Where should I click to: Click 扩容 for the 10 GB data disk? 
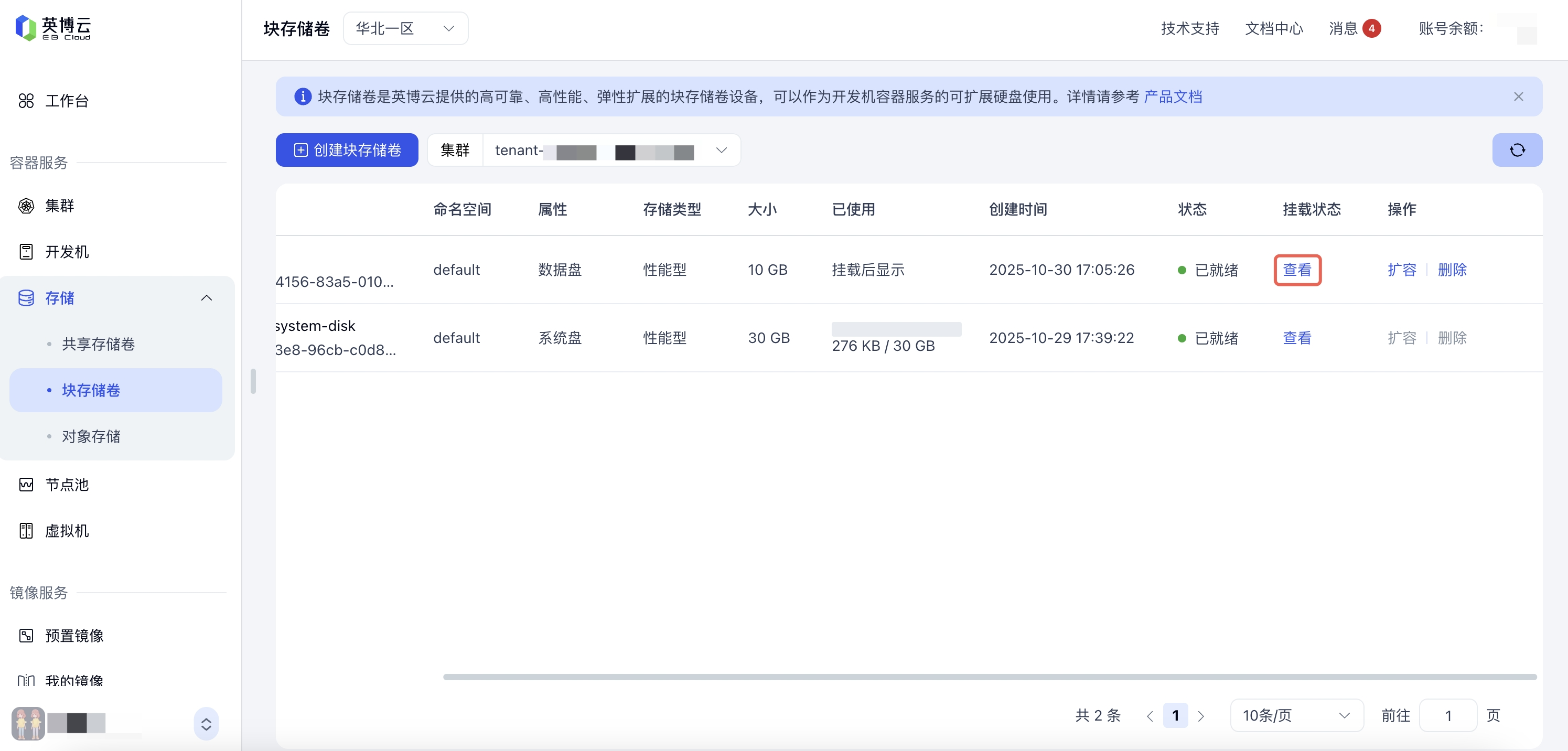pyautogui.click(x=1401, y=270)
